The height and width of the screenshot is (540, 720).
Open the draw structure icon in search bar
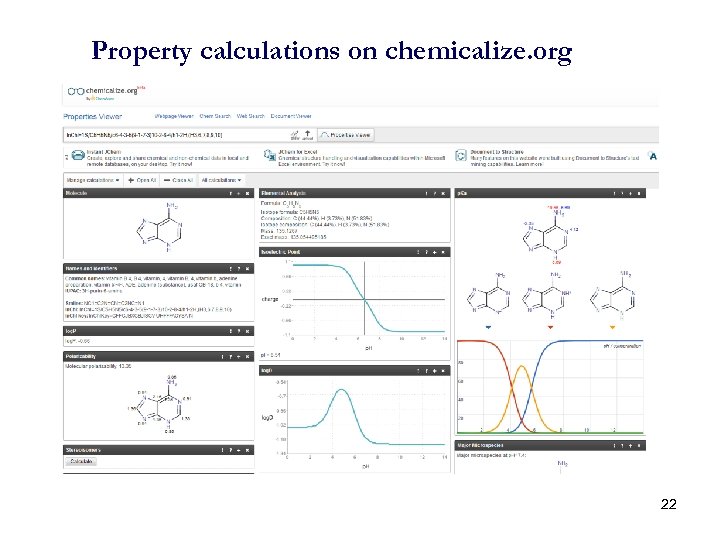tap(295, 135)
